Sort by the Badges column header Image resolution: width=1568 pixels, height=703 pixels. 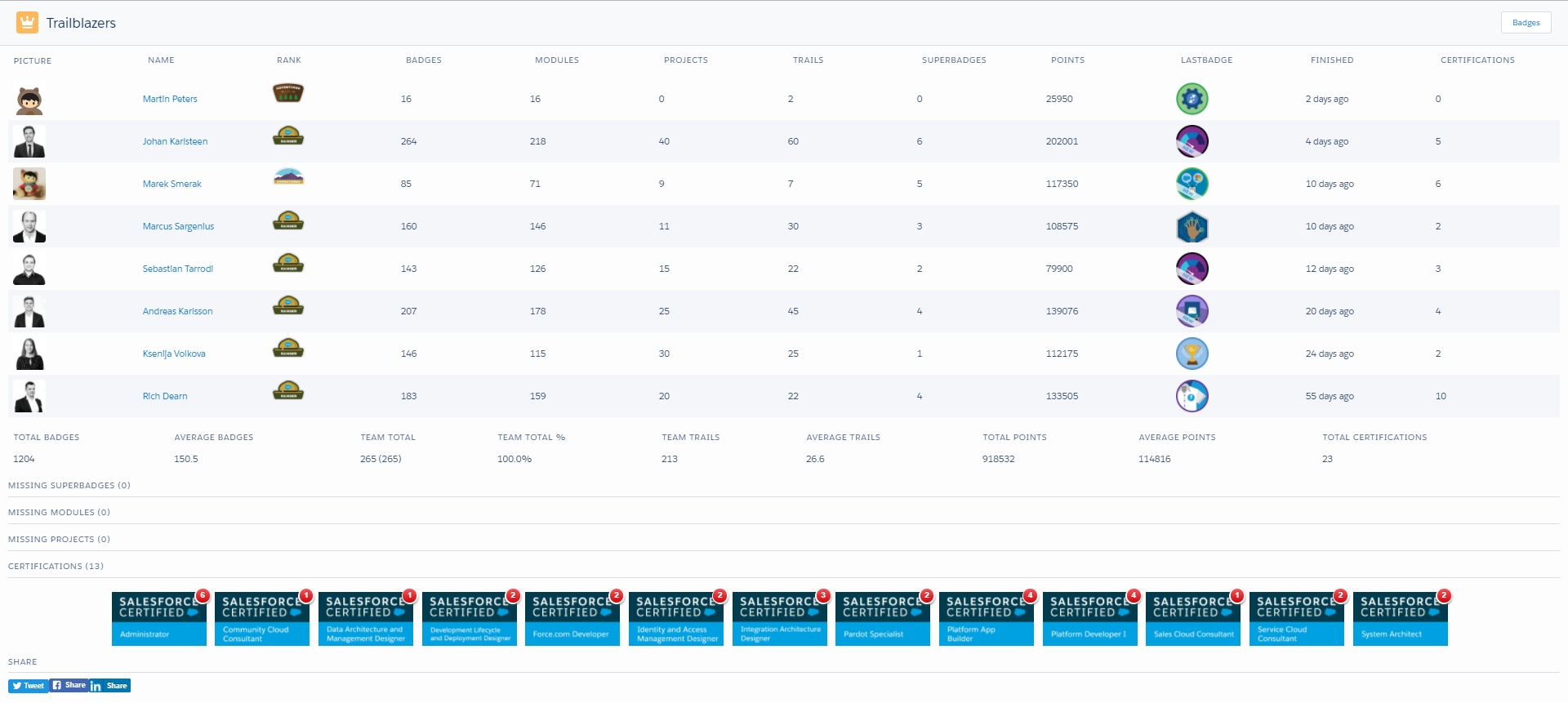pos(423,60)
